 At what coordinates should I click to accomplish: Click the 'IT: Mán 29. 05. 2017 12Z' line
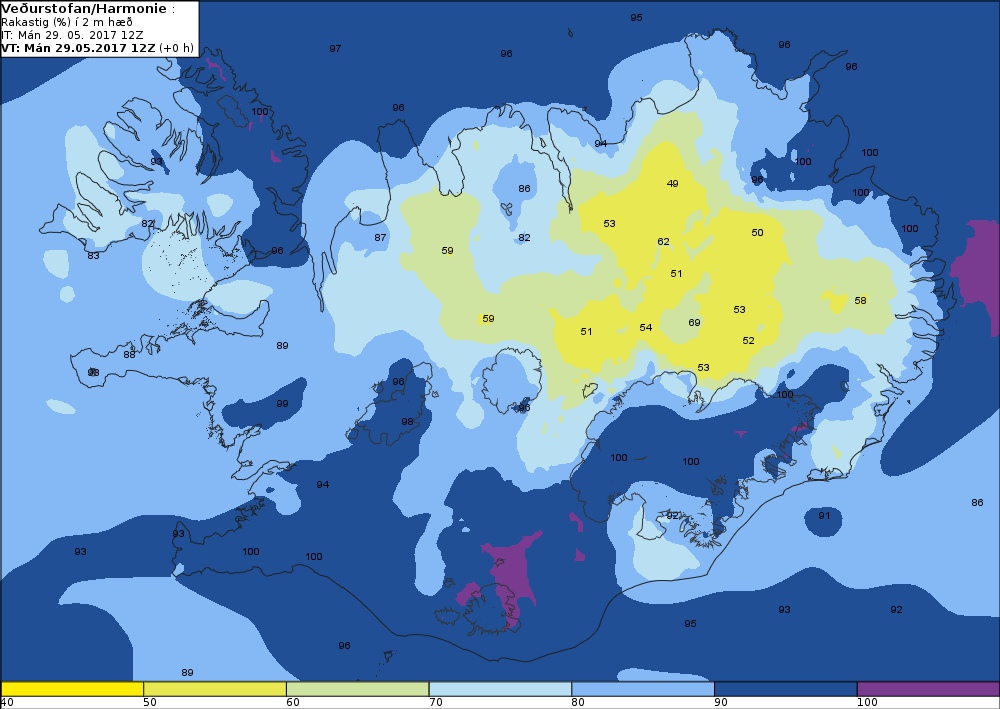pos(72,35)
